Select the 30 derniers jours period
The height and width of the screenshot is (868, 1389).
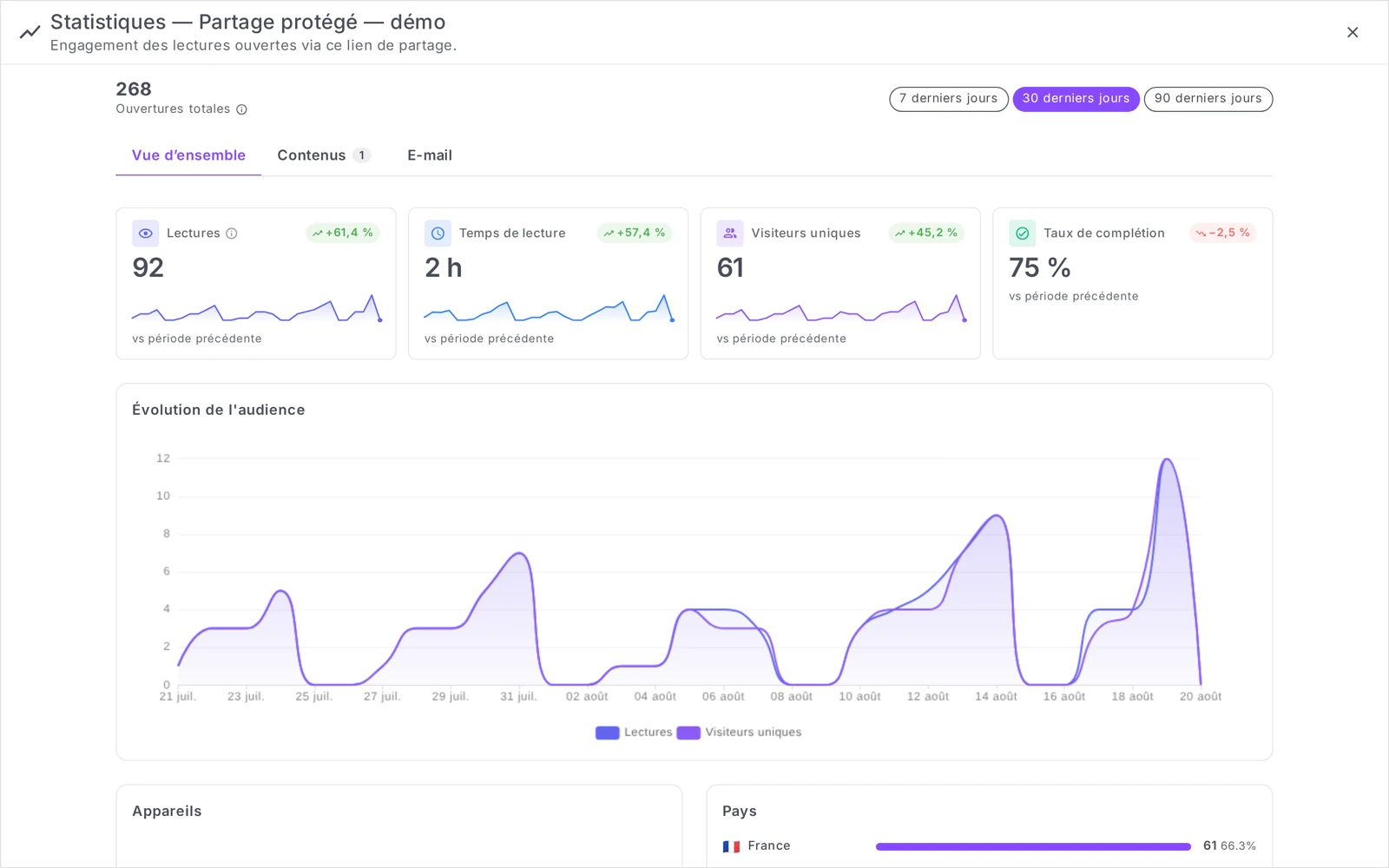pyautogui.click(x=1076, y=99)
